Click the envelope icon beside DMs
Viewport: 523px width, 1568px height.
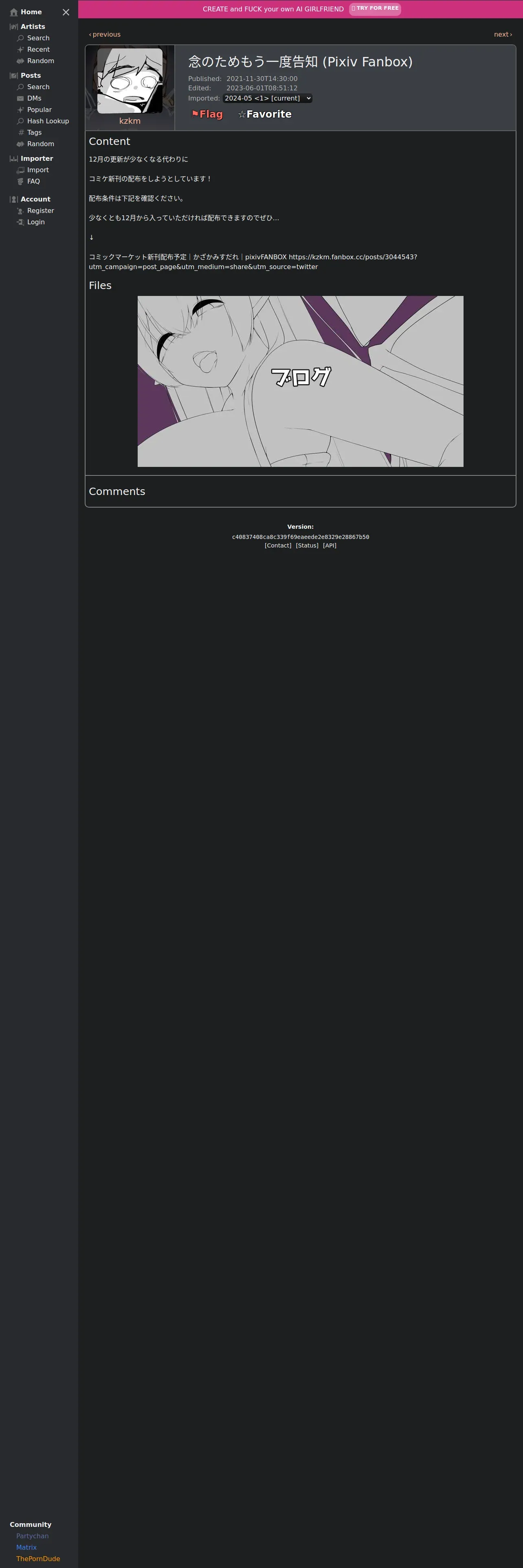pyautogui.click(x=21, y=99)
